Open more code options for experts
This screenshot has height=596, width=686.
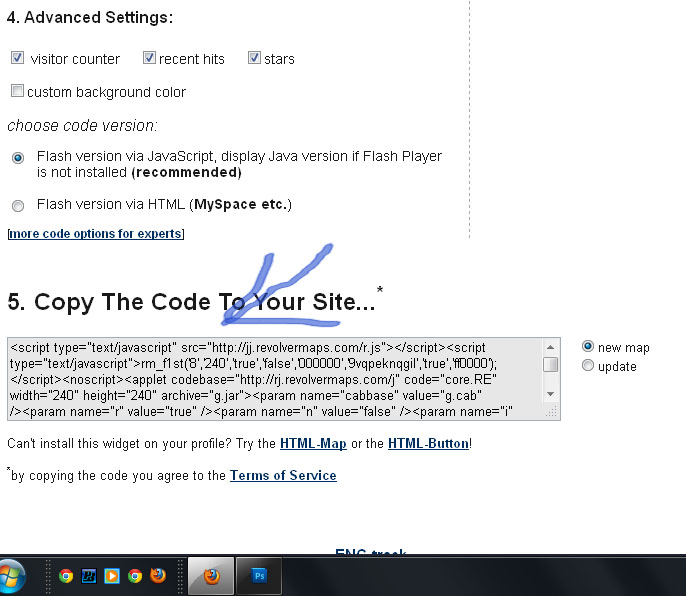click(96, 234)
